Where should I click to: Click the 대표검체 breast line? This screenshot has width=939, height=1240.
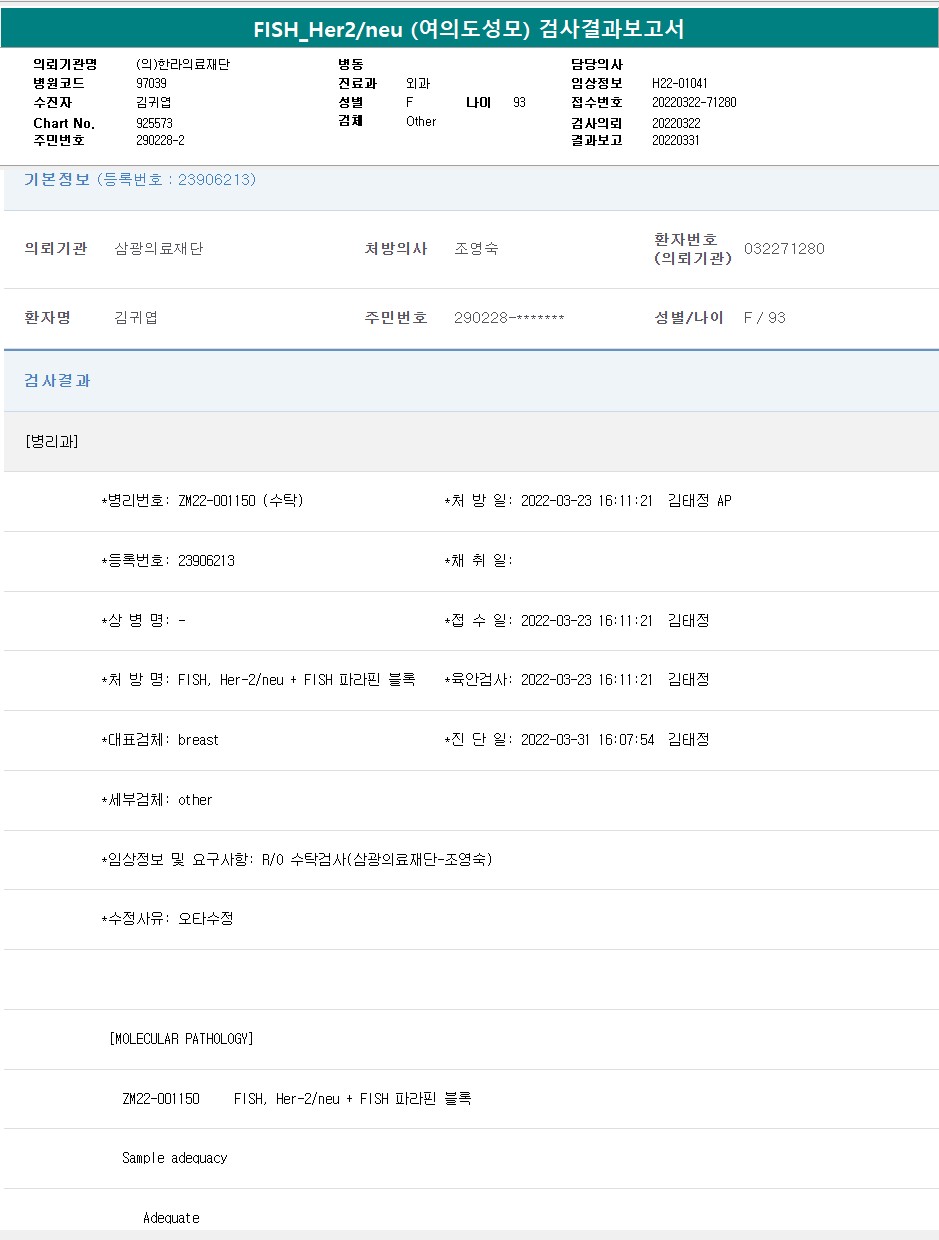coord(160,740)
